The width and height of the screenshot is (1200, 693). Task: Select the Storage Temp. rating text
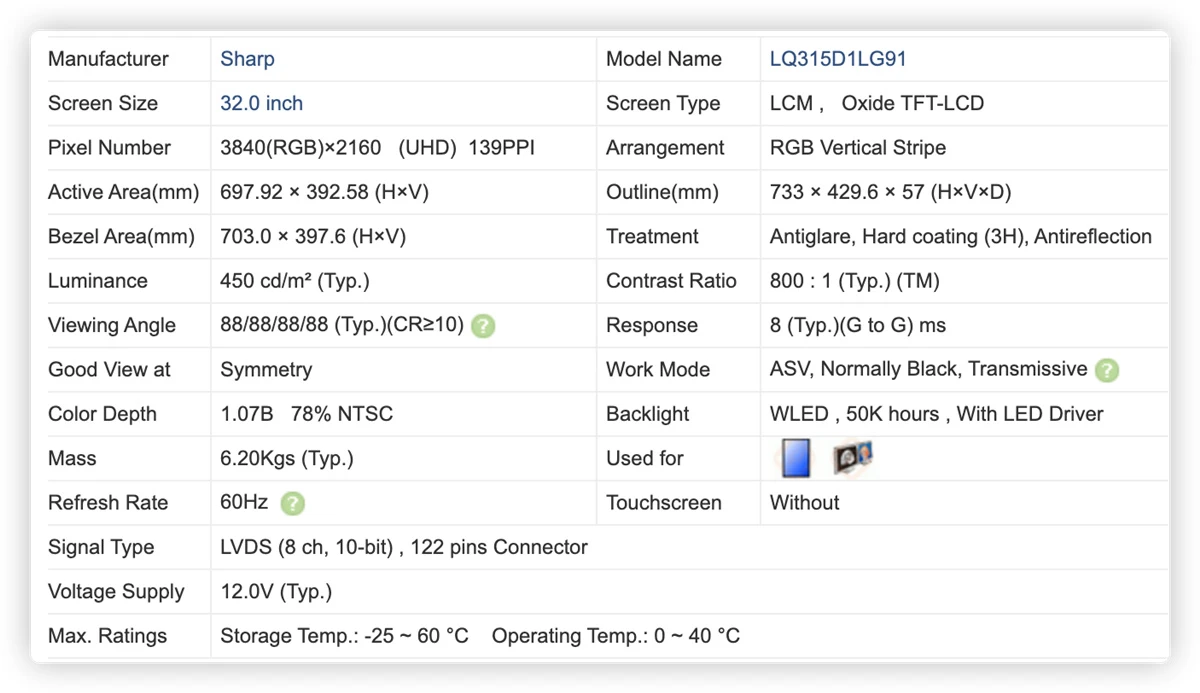pyautogui.click(x=344, y=635)
